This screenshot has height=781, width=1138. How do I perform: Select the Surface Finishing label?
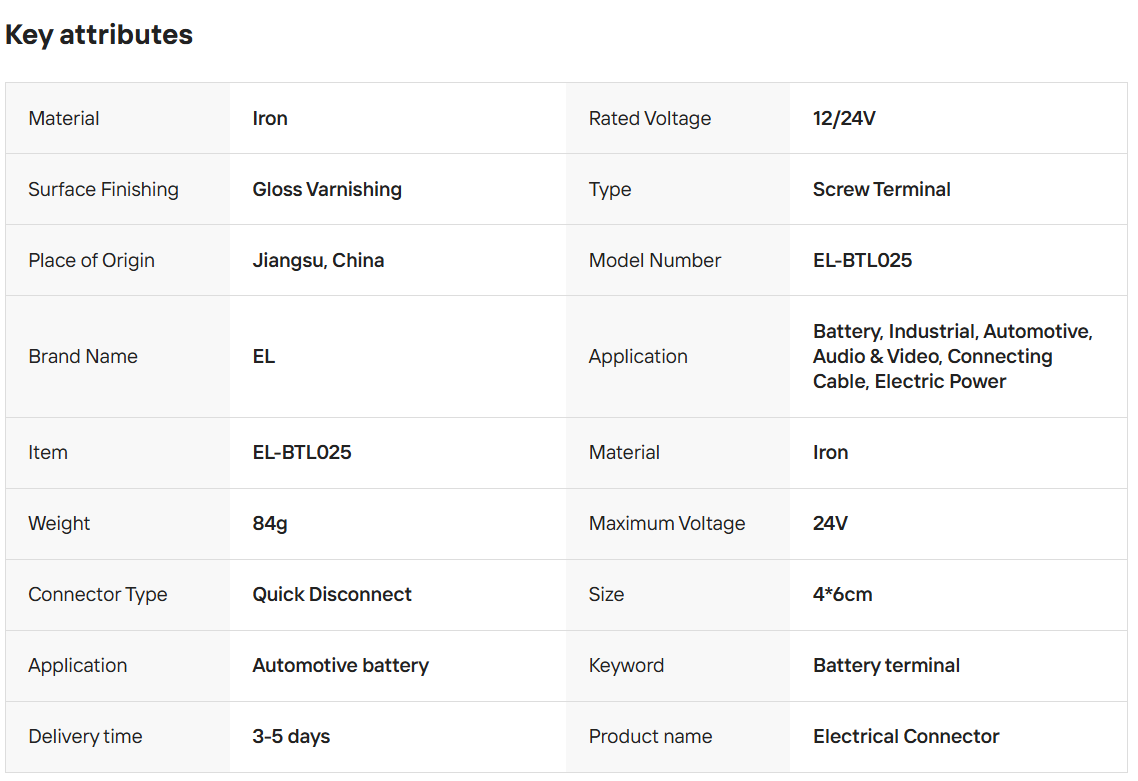[x=103, y=190]
